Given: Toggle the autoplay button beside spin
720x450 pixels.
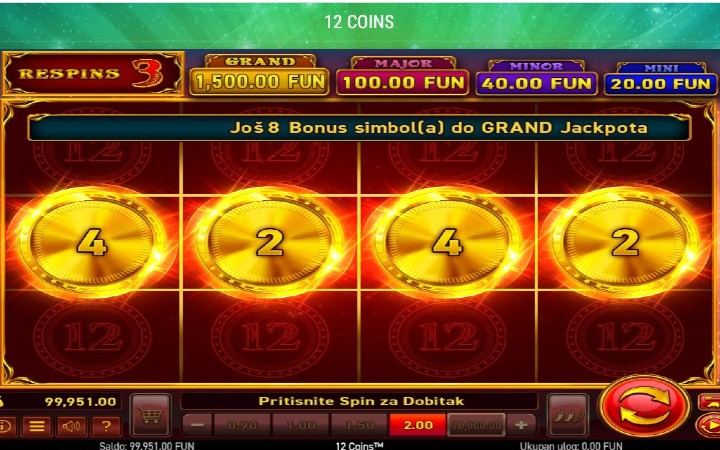Looking at the screenshot, I should click(709, 426).
